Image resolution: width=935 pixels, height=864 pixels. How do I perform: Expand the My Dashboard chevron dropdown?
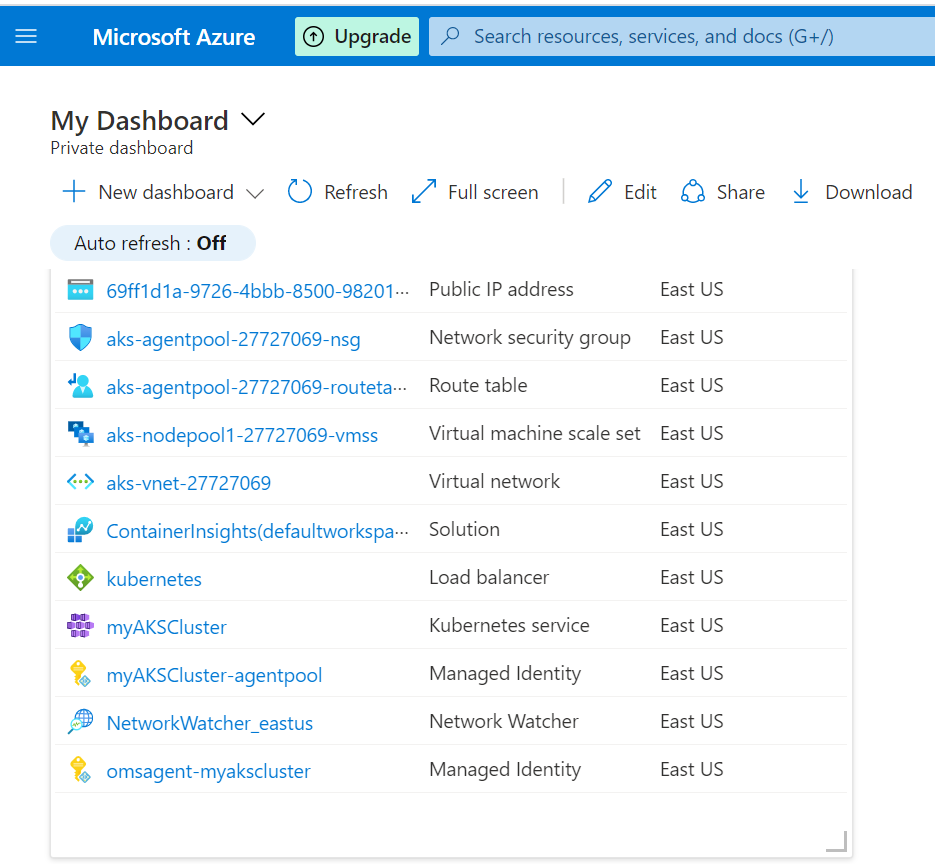(253, 120)
